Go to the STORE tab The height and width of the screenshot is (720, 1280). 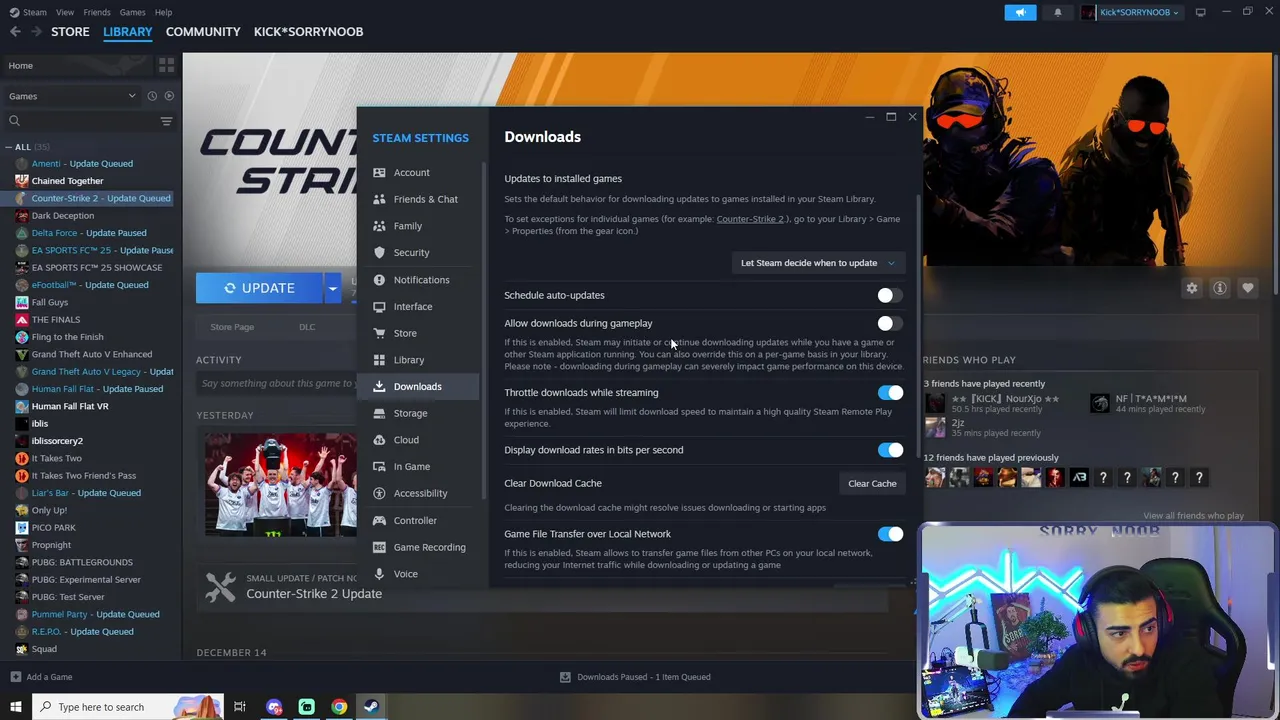[70, 32]
